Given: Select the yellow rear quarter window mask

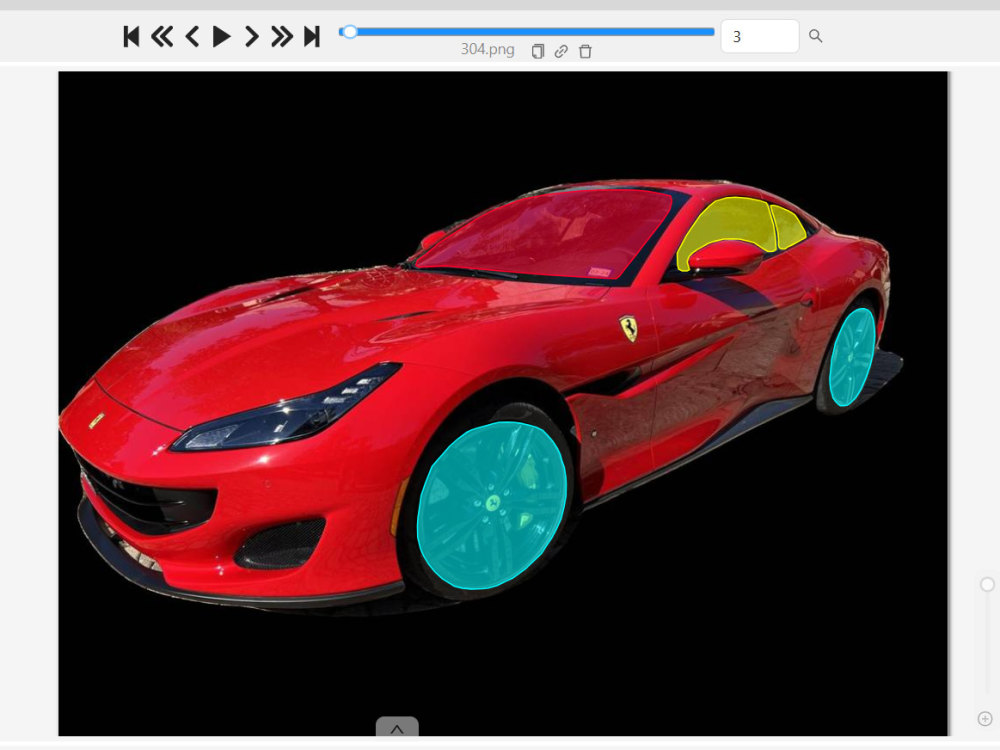Looking at the screenshot, I should click(x=788, y=226).
